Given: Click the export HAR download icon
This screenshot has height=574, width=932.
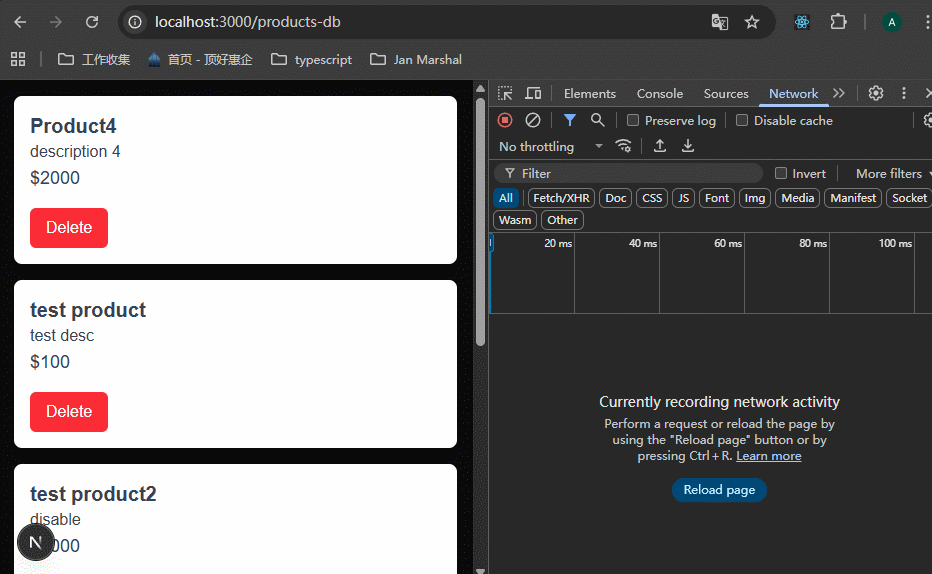Looking at the screenshot, I should (x=688, y=146).
